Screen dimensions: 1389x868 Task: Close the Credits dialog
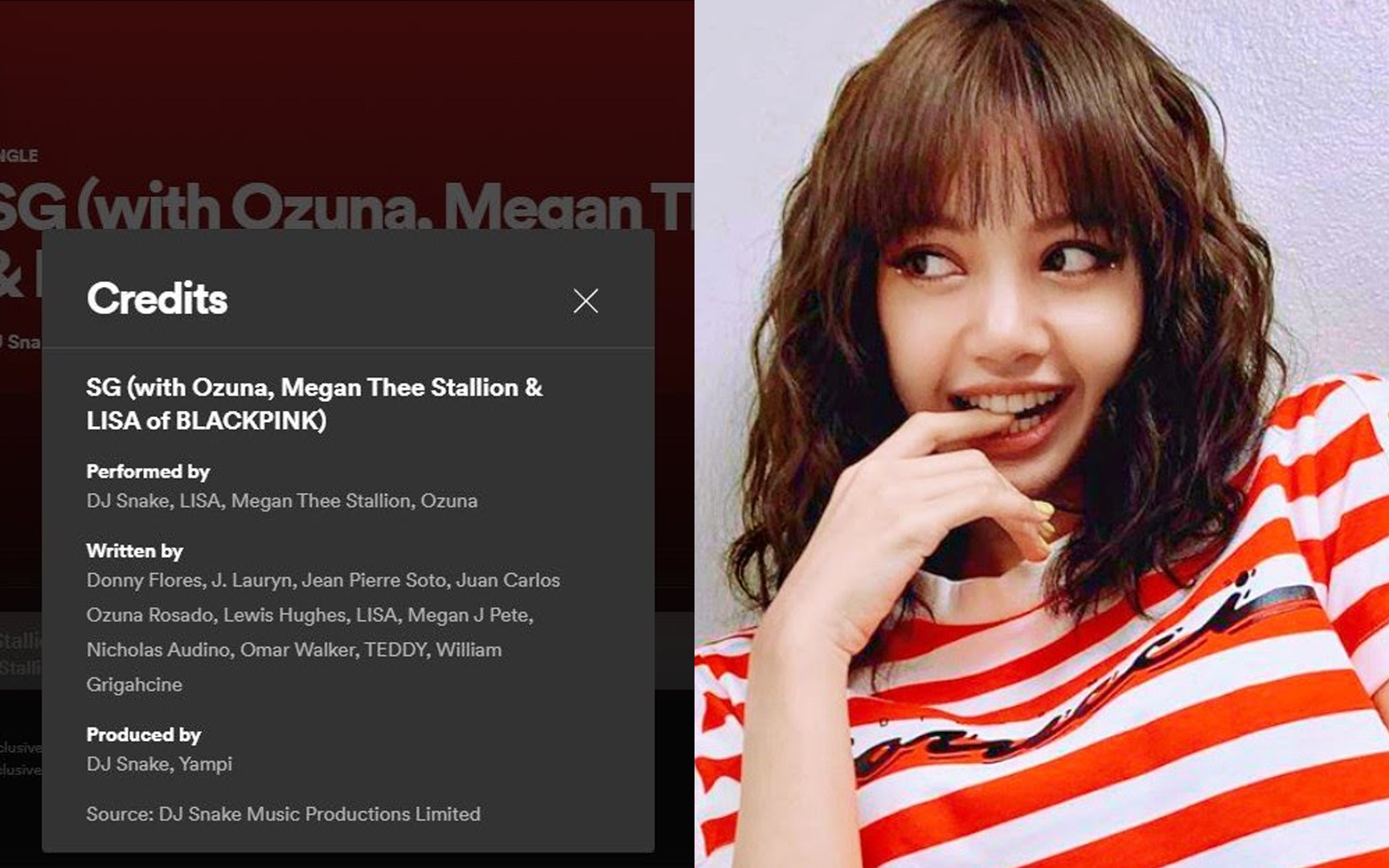[x=585, y=301]
